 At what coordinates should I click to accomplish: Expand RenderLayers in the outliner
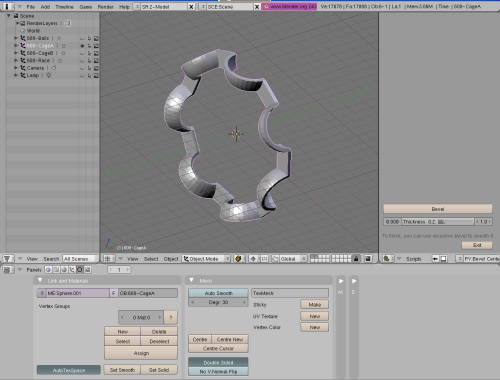tap(18, 23)
